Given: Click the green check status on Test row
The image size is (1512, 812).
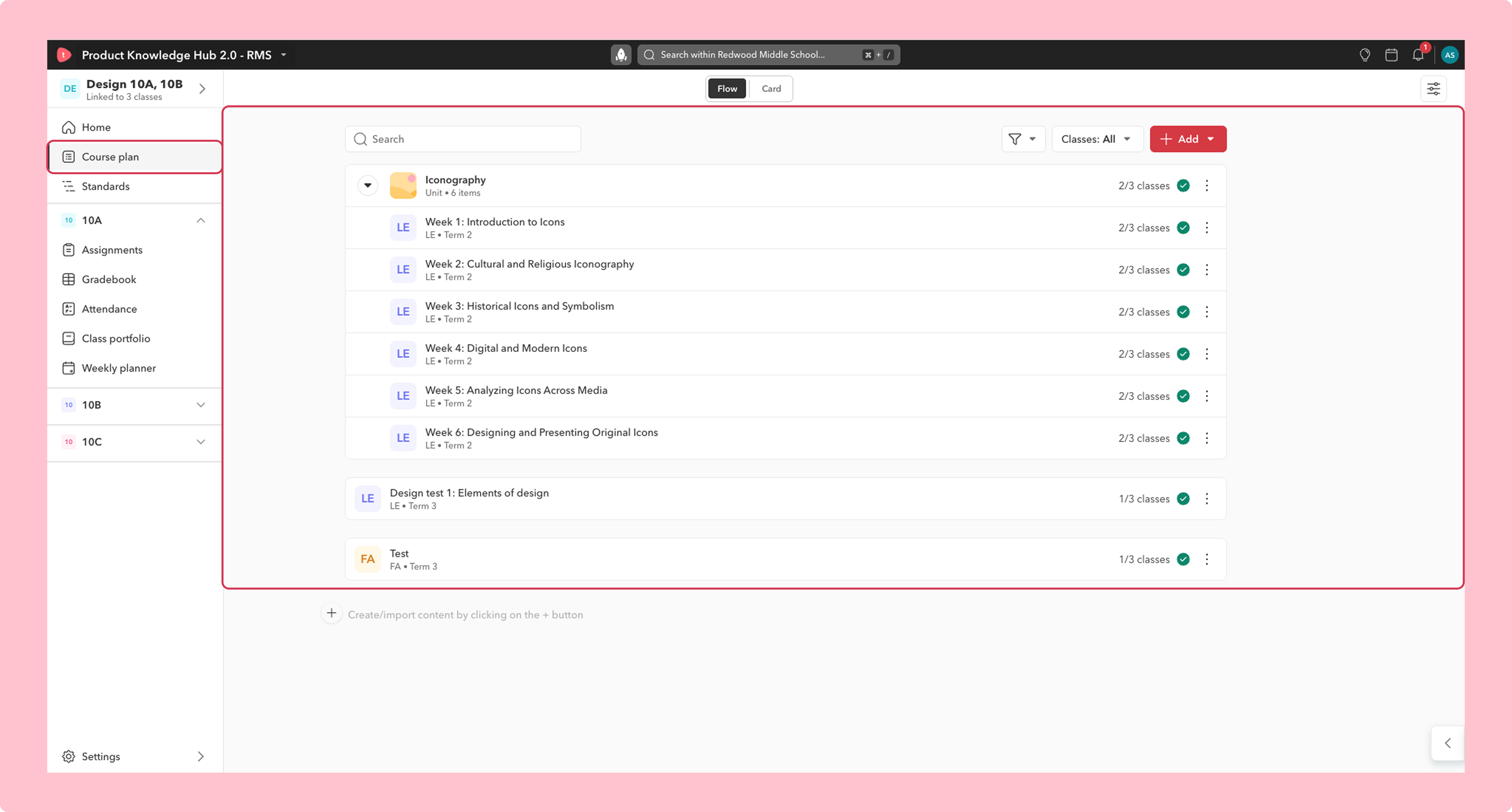Looking at the screenshot, I should (x=1183, y=559).
